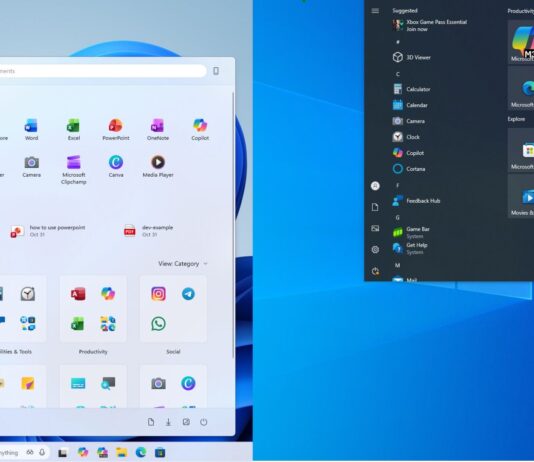The height and width of the screenshot is (462, 534).
Task: Open letter G index header in app list
Action: click(x=397, y=218)
